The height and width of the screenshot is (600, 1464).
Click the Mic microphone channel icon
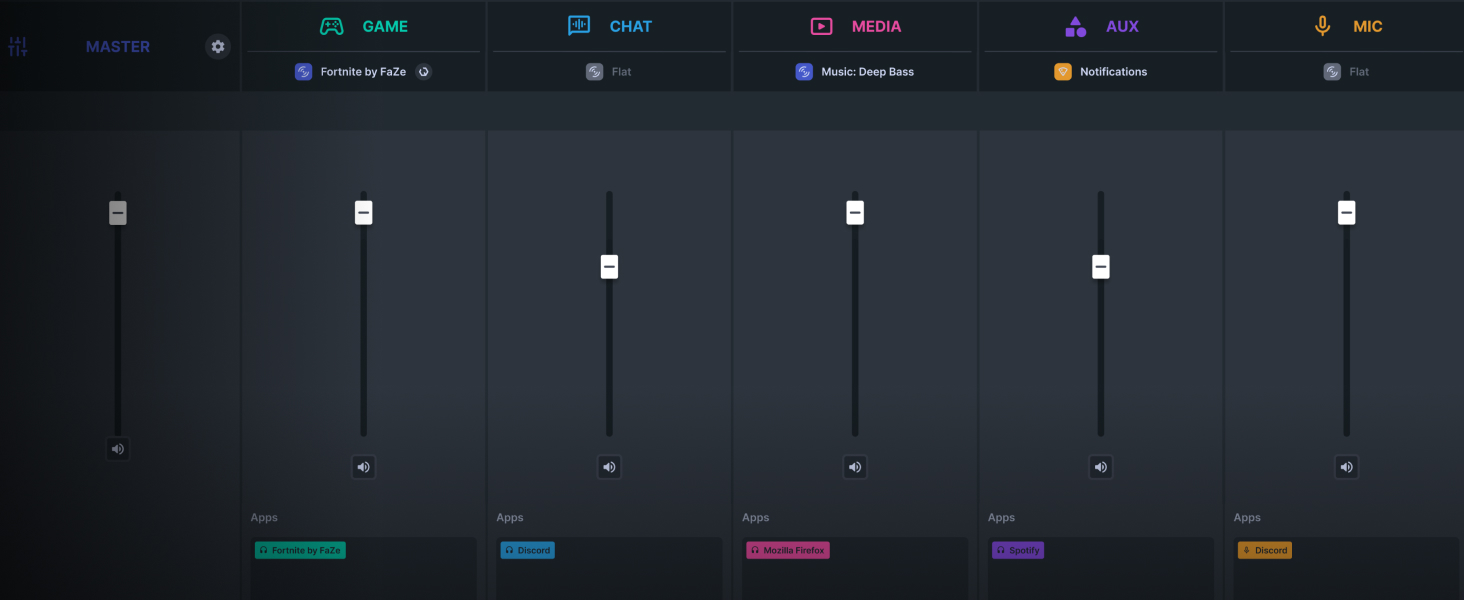coord(1322,26)
